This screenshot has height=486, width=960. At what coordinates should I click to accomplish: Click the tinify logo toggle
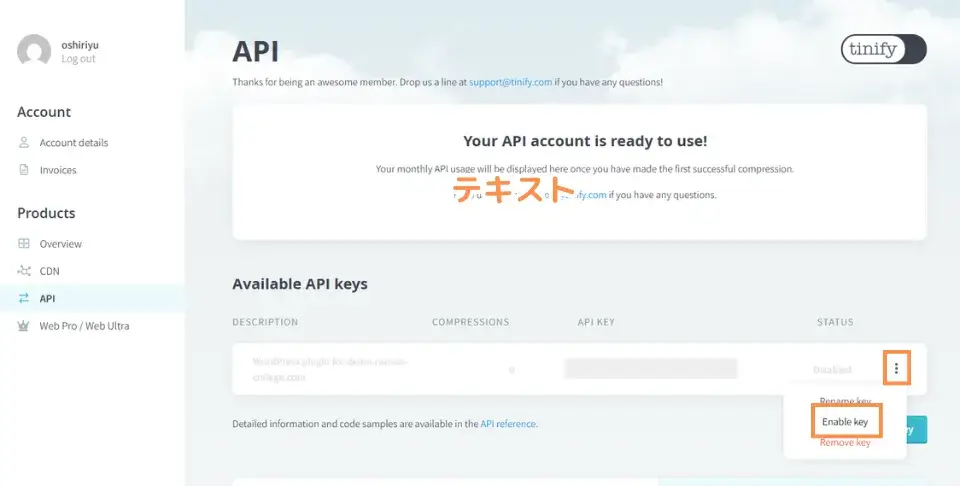click(883, 49)
